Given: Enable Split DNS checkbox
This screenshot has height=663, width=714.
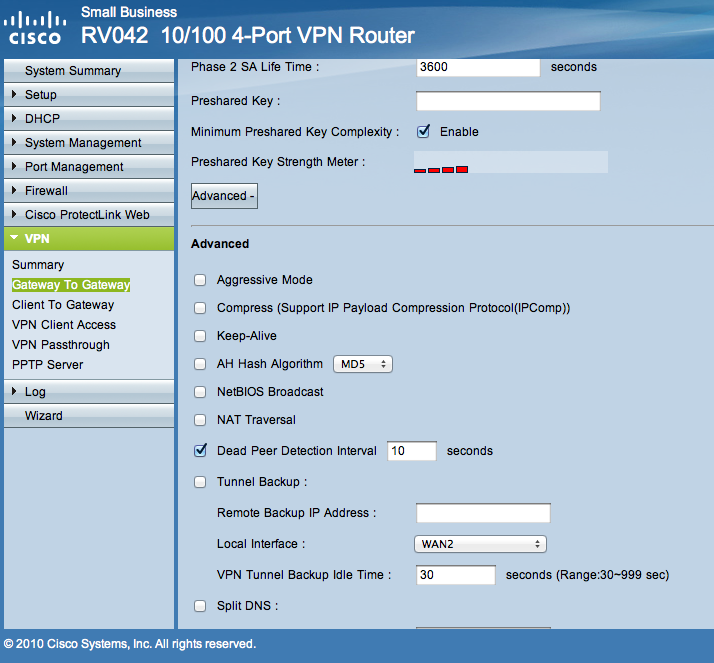Looking at the screenshot, I should pos(200,606).
